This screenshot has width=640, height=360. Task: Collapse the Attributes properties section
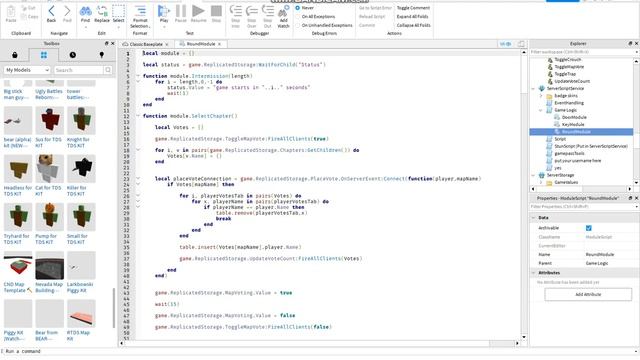click(533, 273)
